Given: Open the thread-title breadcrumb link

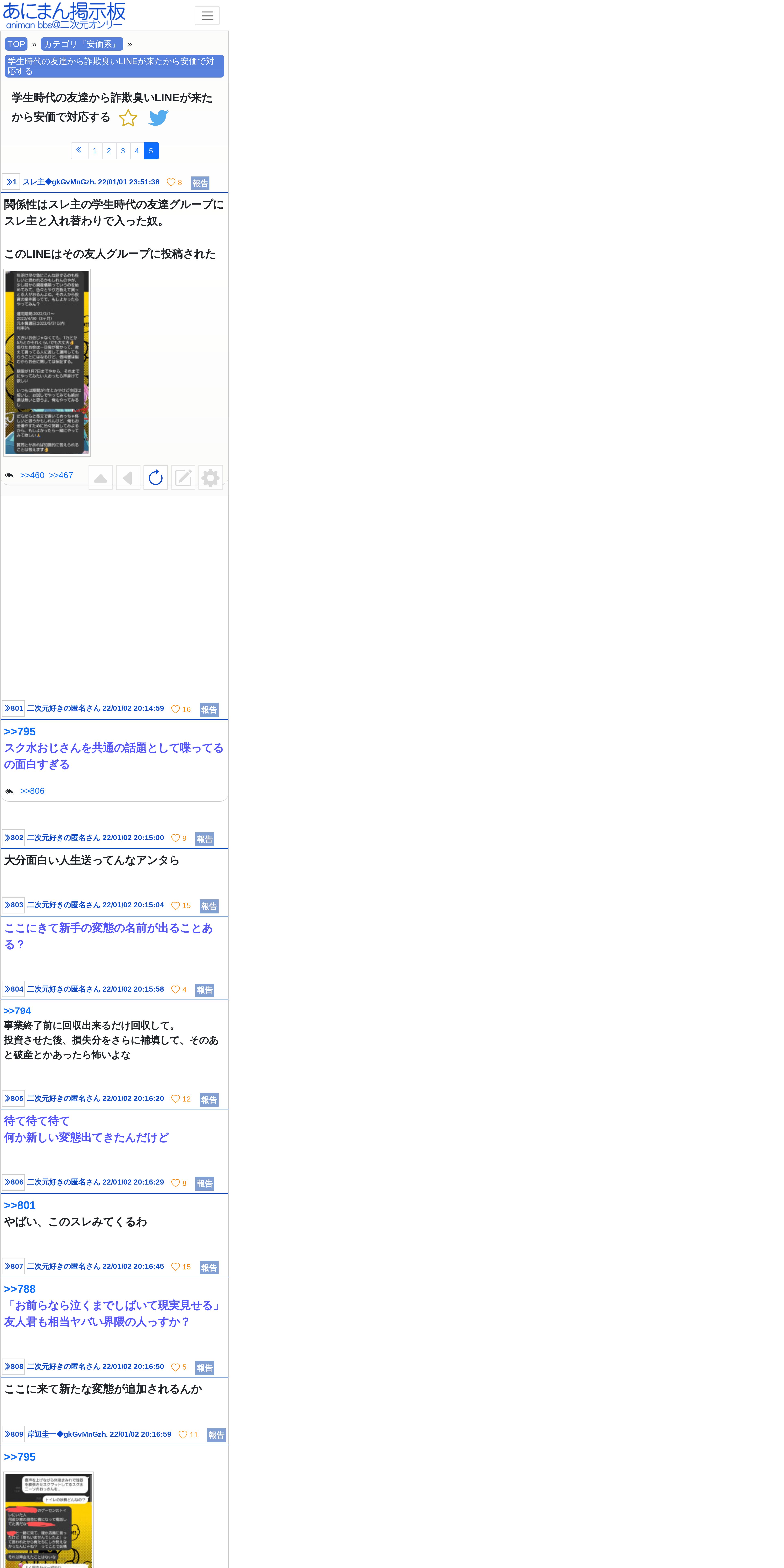Looking at the screenshot, I should coord(114,66).
